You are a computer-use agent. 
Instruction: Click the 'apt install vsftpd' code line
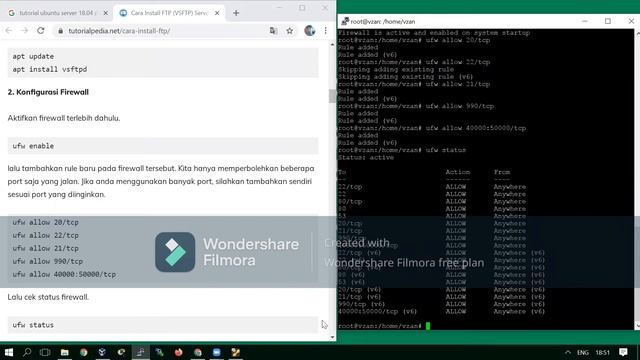coord(50,69)
